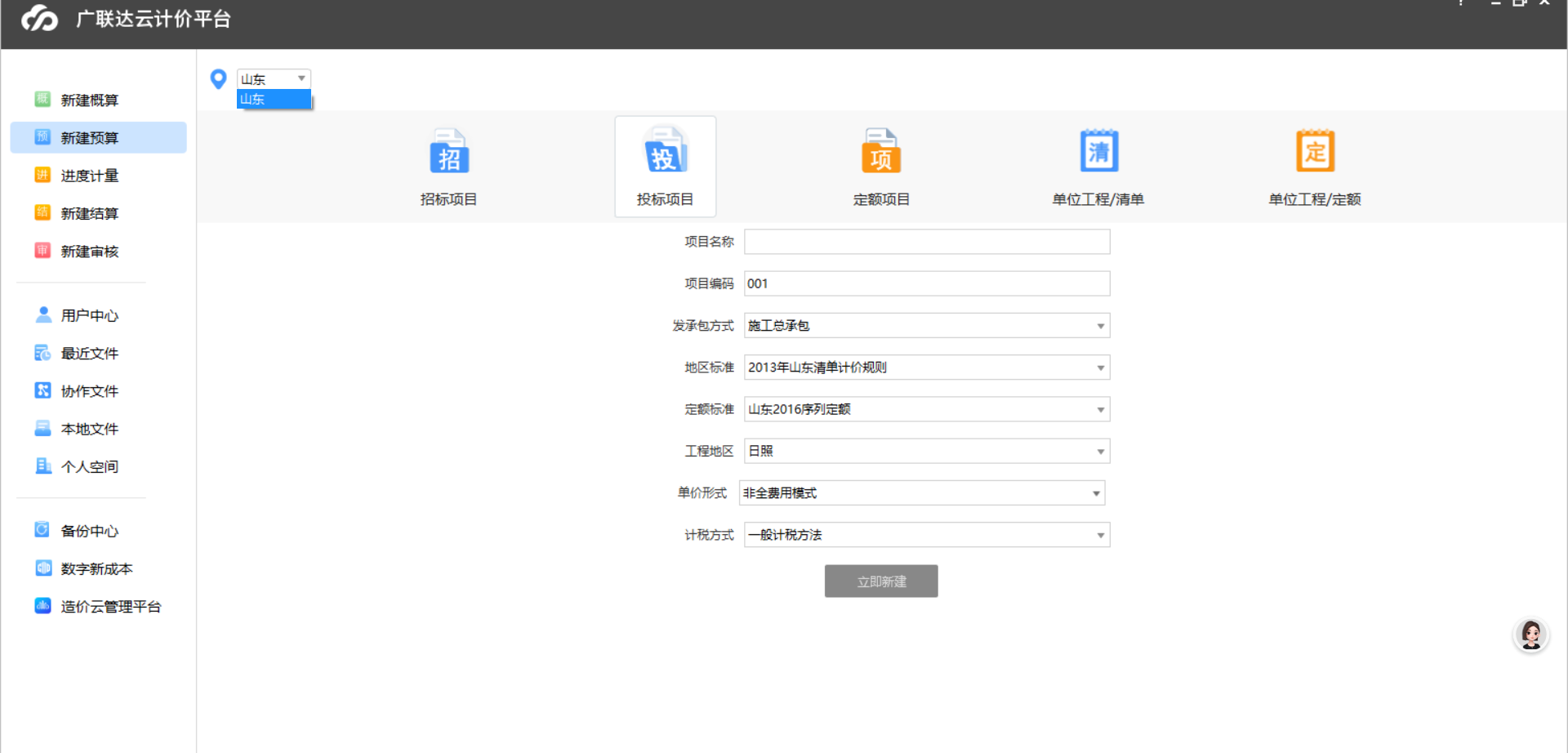This screenshot has width=1568, height=753.
Task: Select the 招标项目 project type icon
Action: pyautogui.click(x=449, y=151)
